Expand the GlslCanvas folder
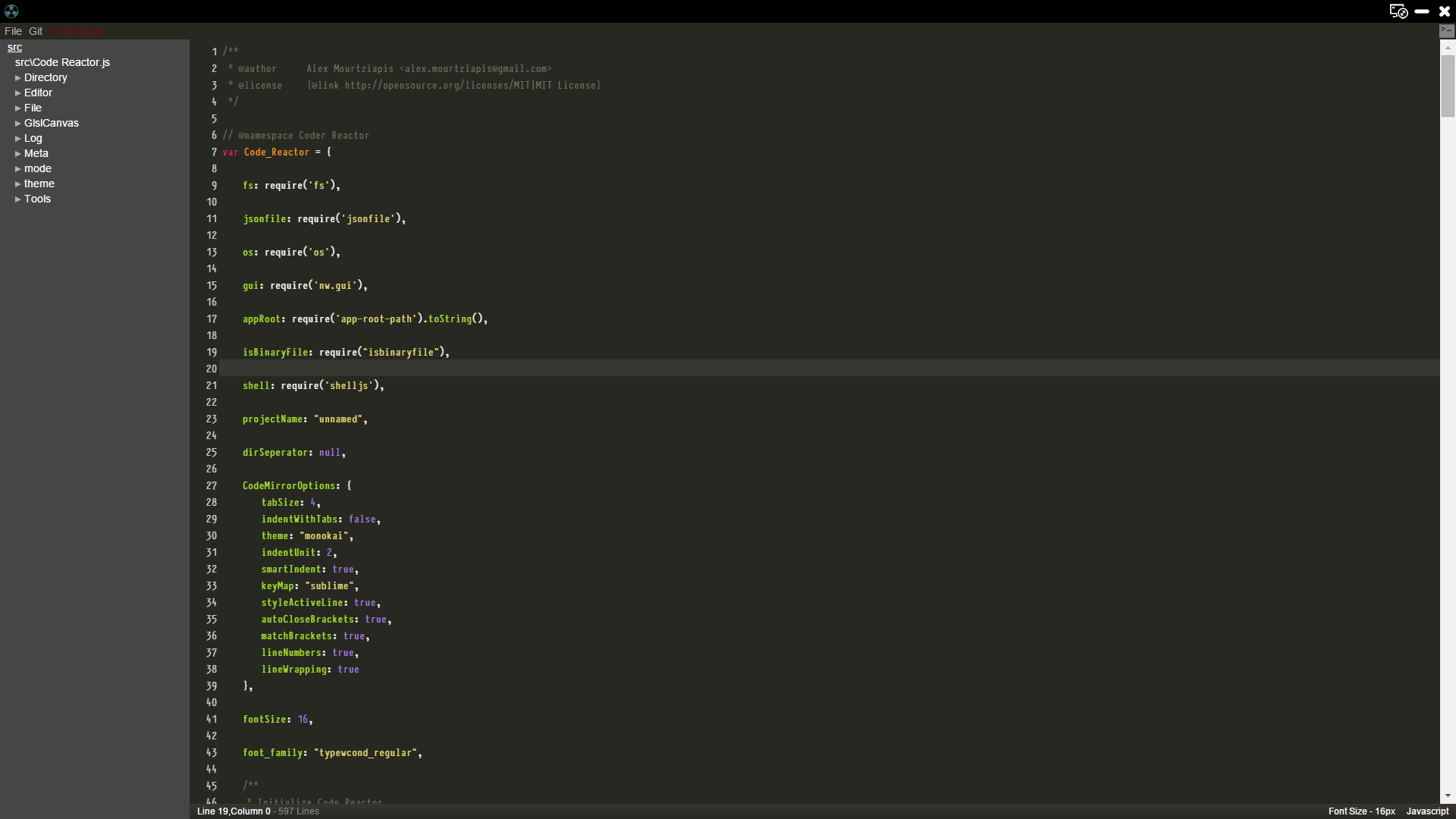 [51, 123]
